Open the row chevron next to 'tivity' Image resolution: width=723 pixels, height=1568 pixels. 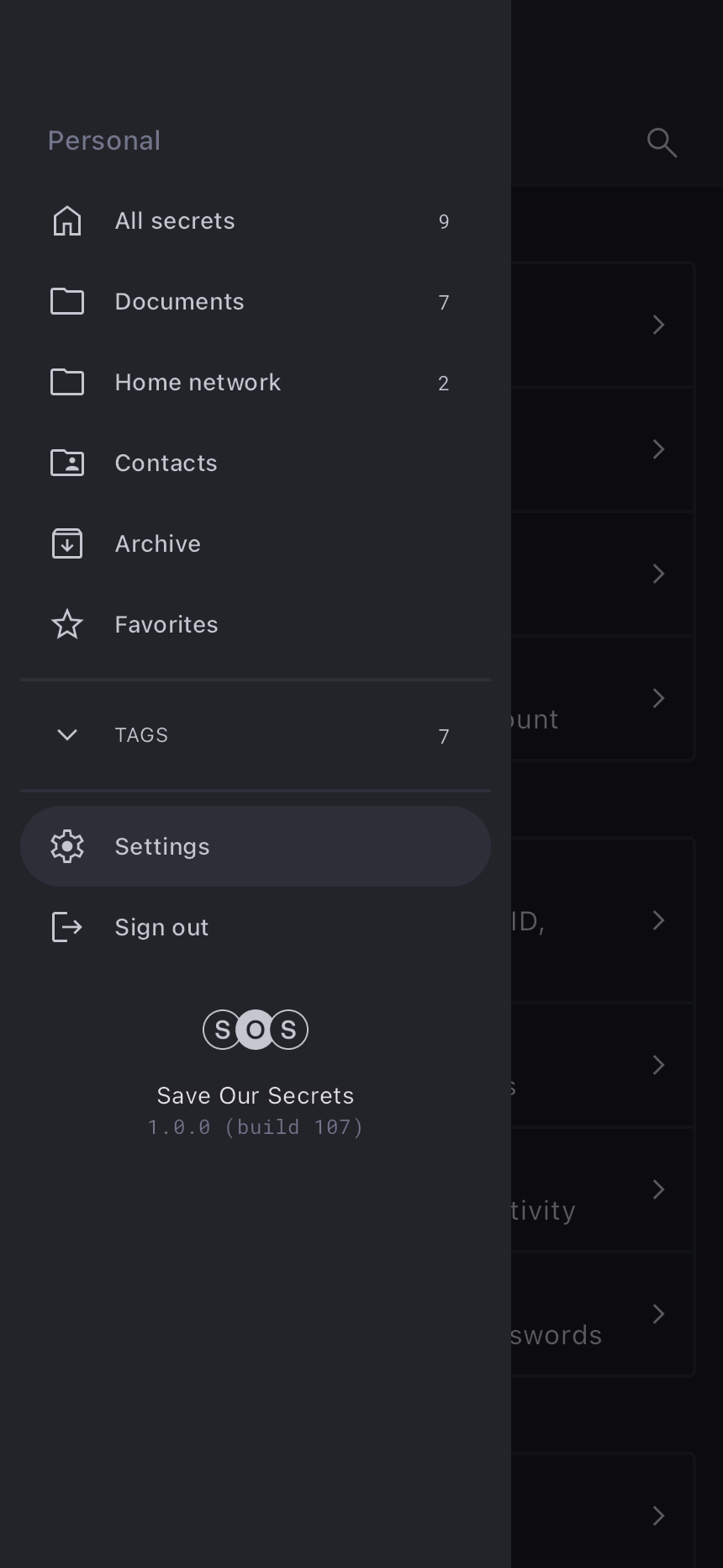tap(658, 1189)
